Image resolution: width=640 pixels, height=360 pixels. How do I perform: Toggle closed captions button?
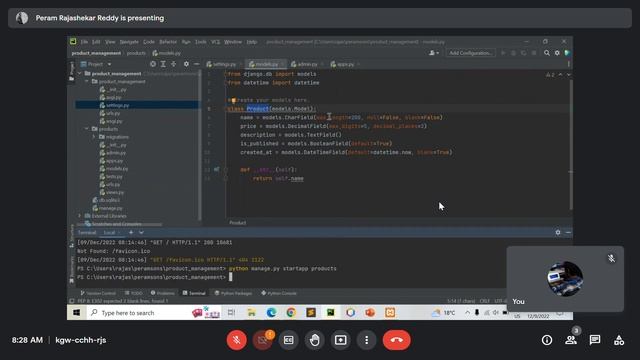point(289,340)
